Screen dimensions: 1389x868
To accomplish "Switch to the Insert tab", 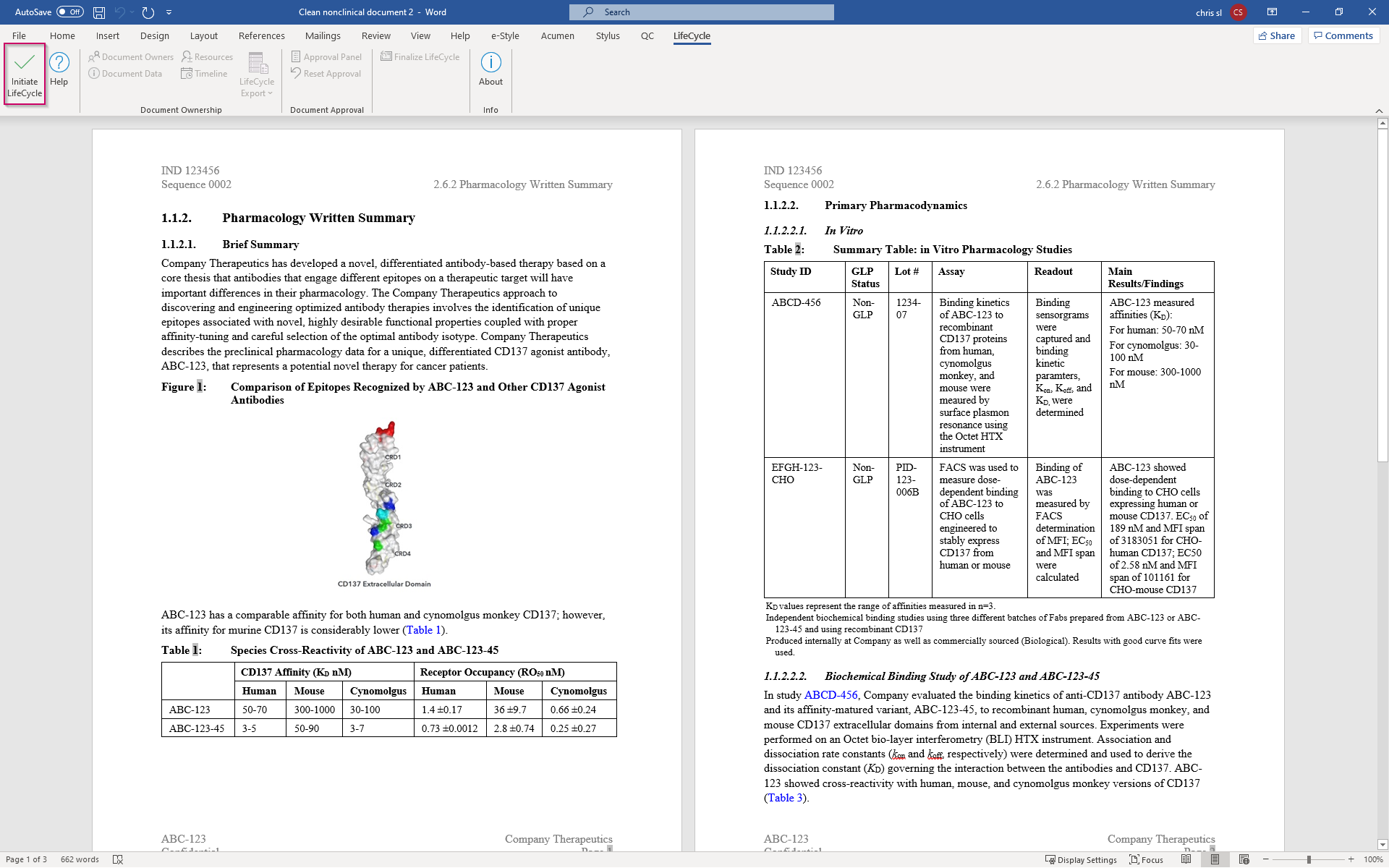I will [108, 36].
